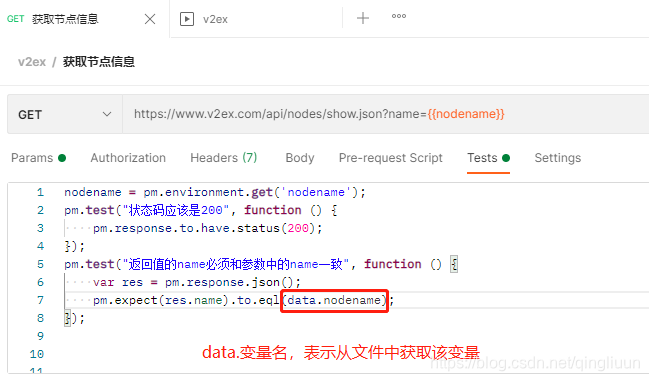Switch to the Headers (7) tab

click(x=224, y=158)
